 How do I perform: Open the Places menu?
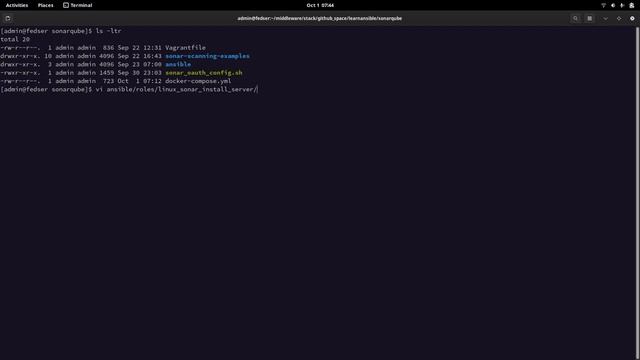(x=45, y=5)
